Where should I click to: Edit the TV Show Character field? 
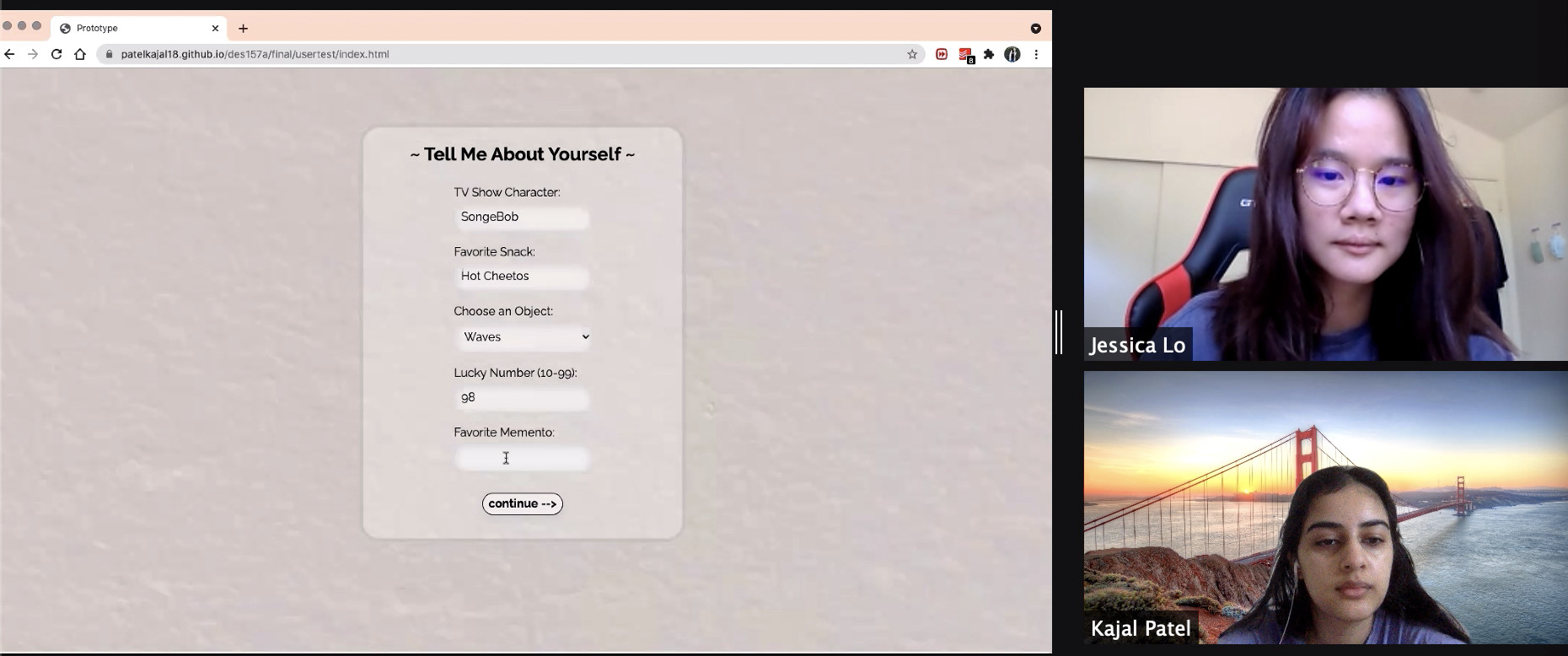[522, 218]
